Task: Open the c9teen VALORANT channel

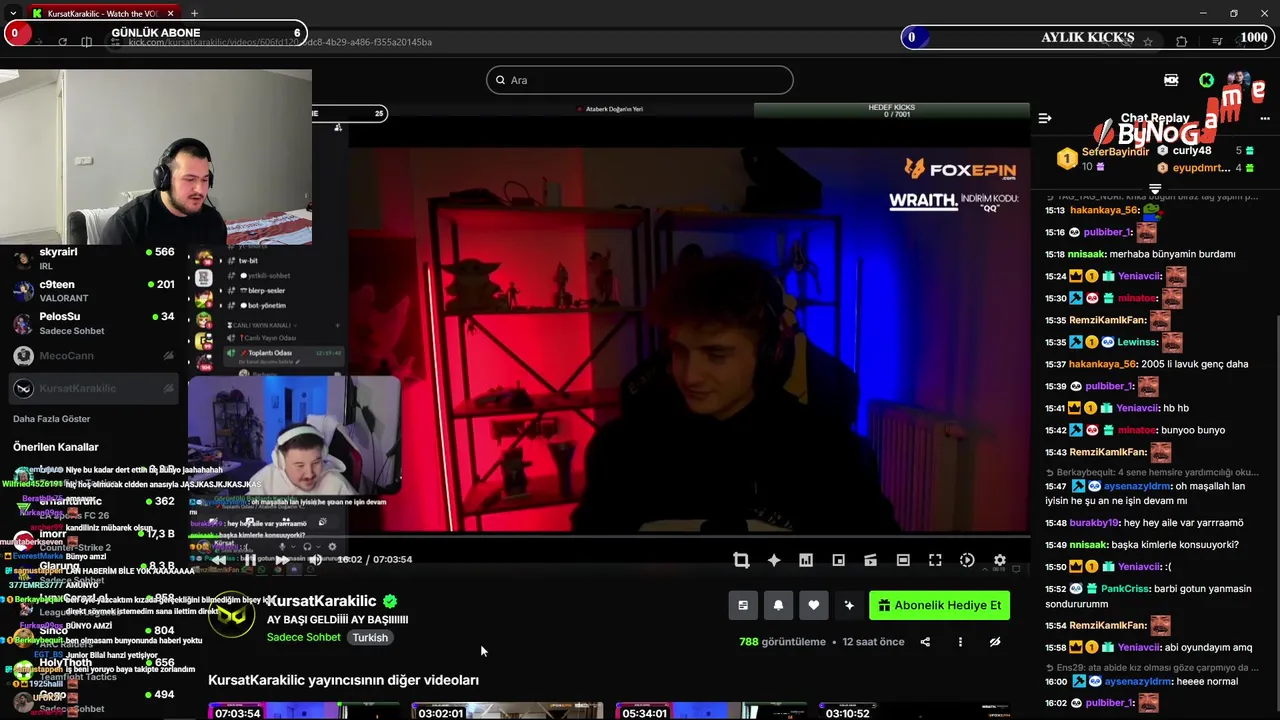Action: click(x=93, y=291)
